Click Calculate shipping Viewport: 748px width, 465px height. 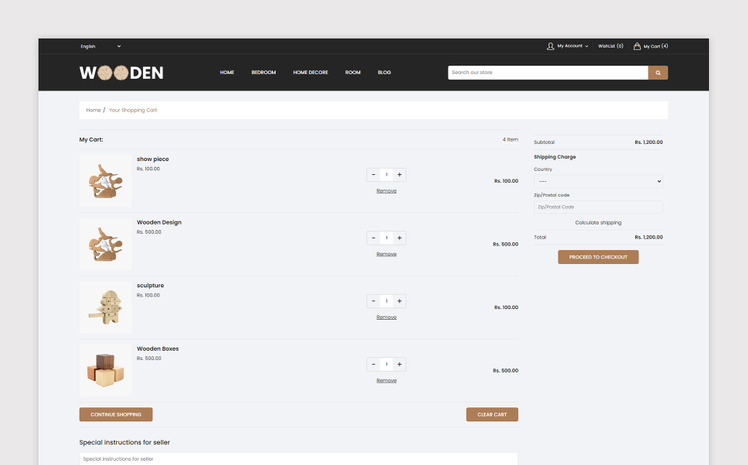pyautogui.click(x=598, y=223)
